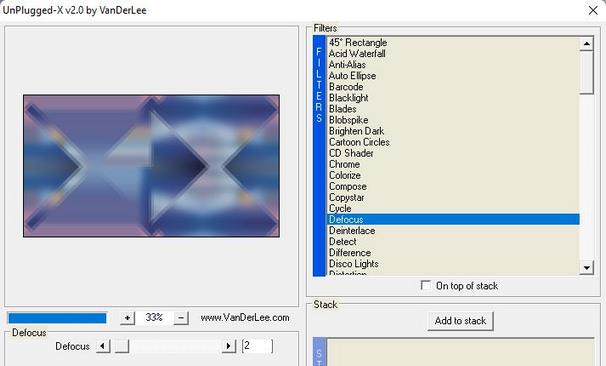Click the Defocus value input field
The height and width of the screenshot is (366, 606).
[x=257, y=346]
